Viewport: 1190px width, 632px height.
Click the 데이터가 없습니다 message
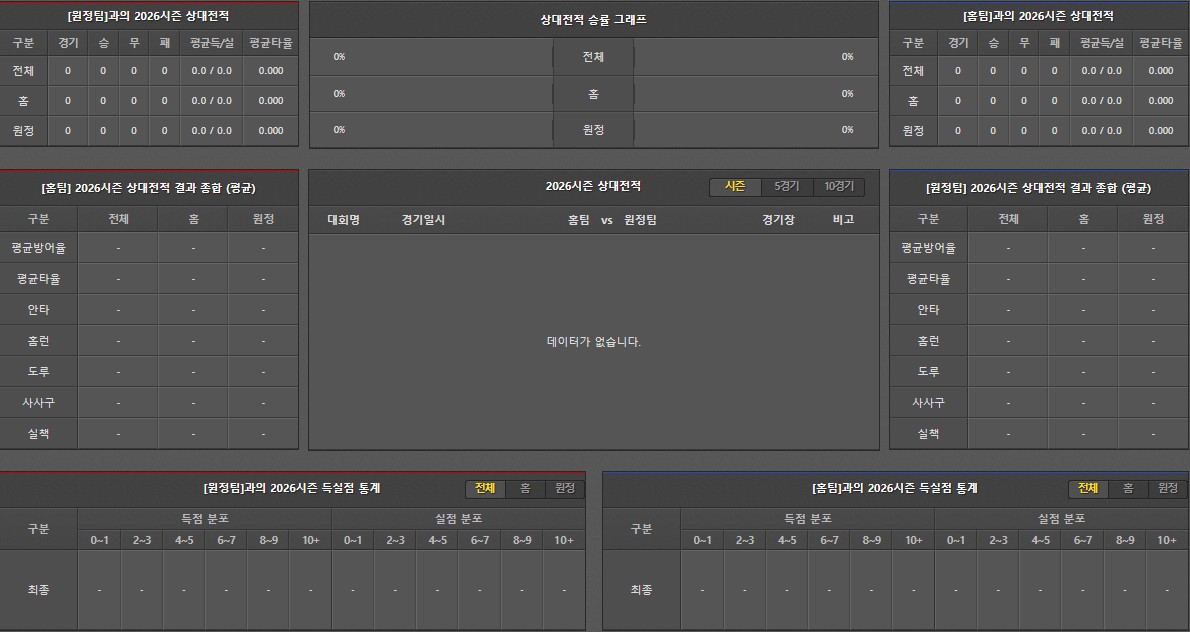pyautogui.click(x=593, y=342)
